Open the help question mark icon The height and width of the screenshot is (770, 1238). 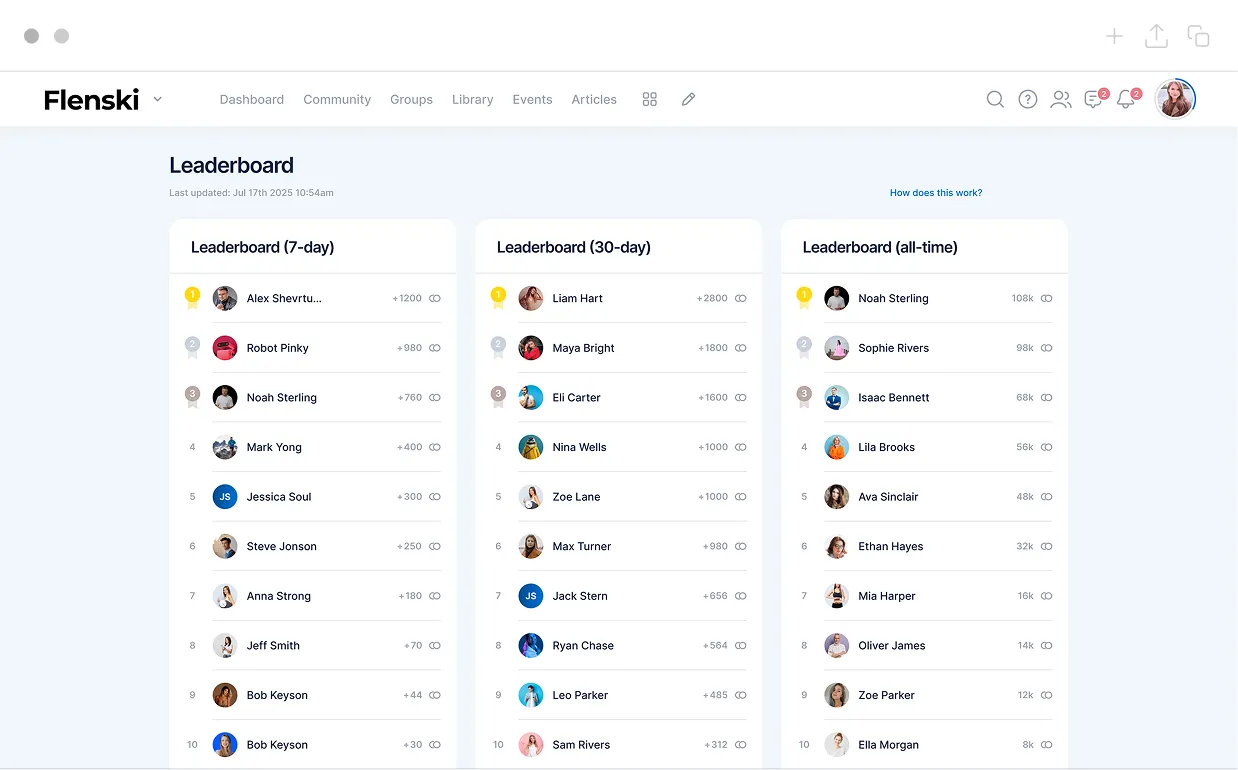pos(1028,99)
